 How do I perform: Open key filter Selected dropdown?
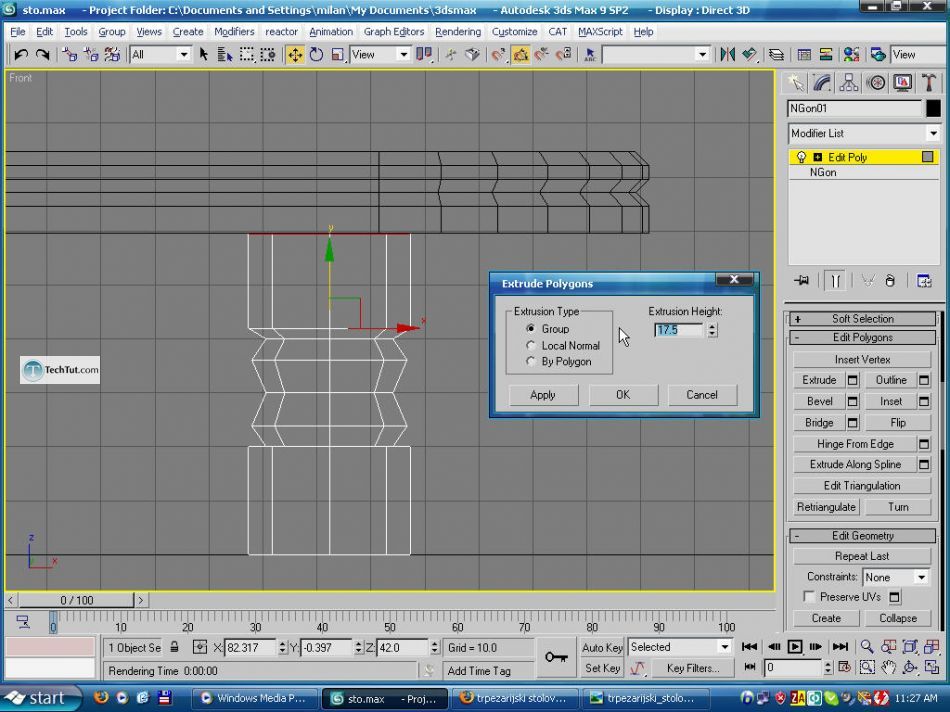725,647
